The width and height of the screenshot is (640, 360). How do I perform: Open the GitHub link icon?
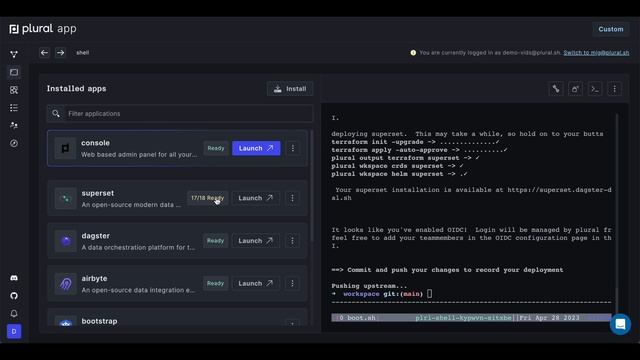[14, 296]
